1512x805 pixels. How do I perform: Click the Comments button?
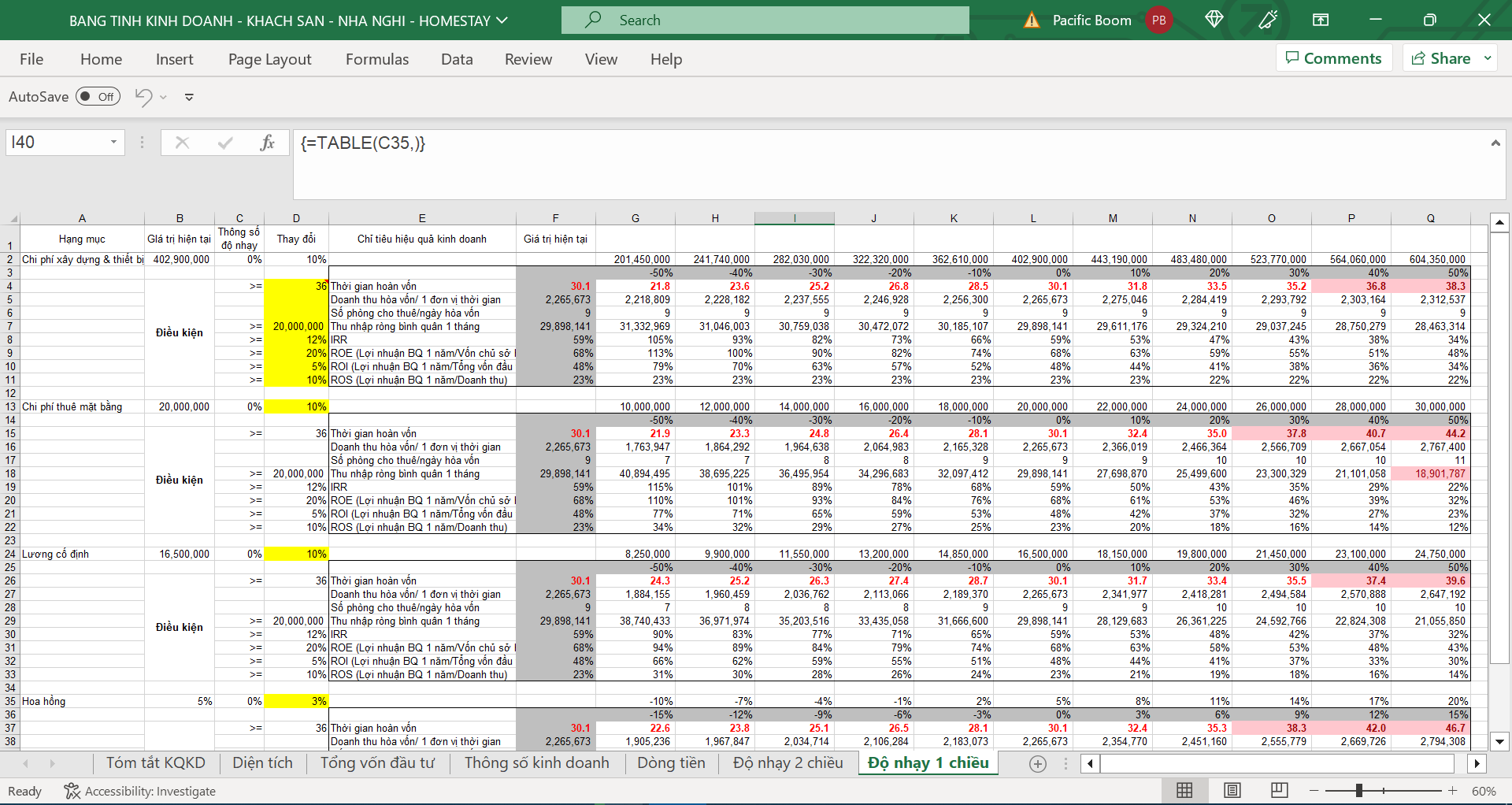pos(1333,58)
